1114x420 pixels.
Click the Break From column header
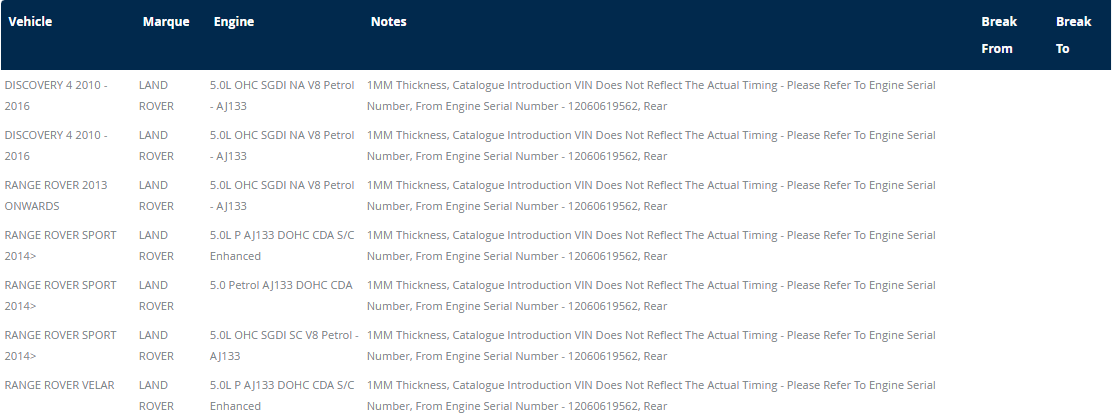pos(998,35)
